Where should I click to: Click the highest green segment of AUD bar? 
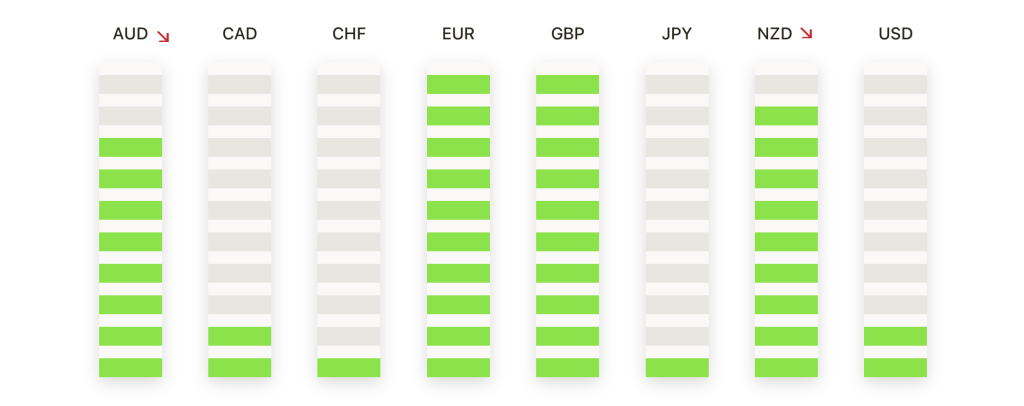(130, 147)
